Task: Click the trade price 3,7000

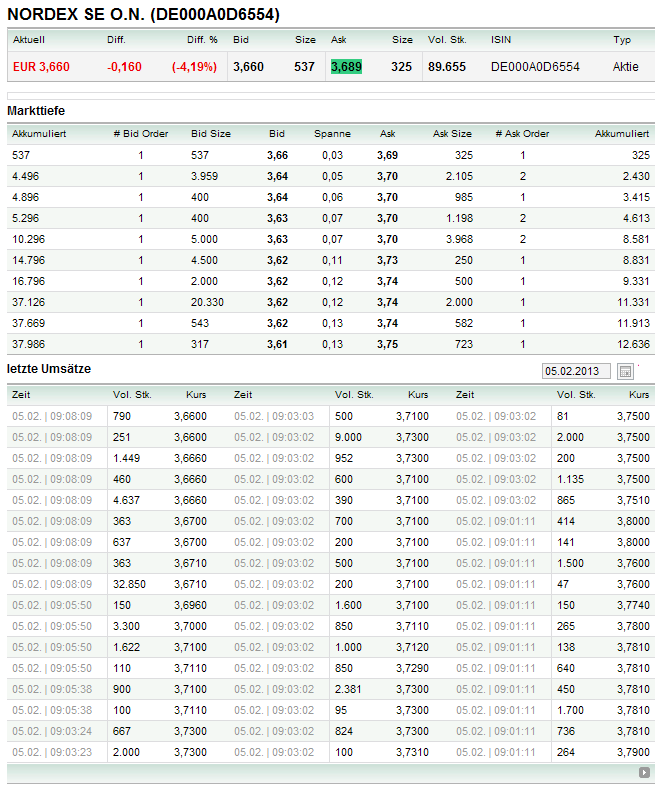Action: pyautogui.click(x=191, y=627)
